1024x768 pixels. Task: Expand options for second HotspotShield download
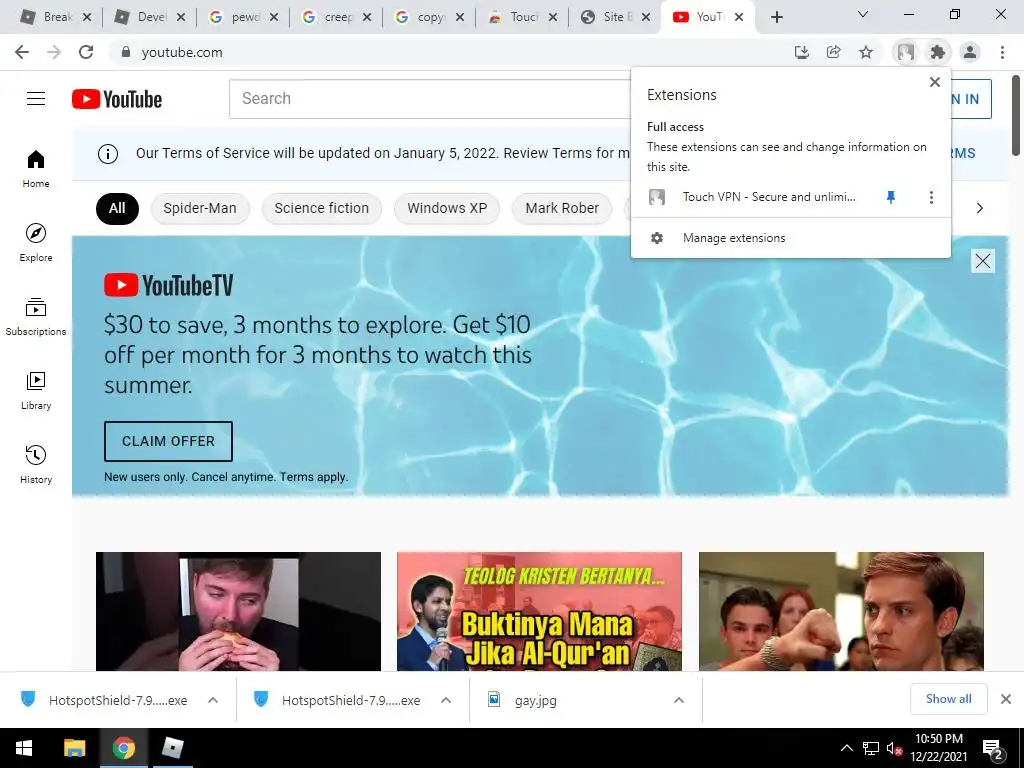(446, 700)
